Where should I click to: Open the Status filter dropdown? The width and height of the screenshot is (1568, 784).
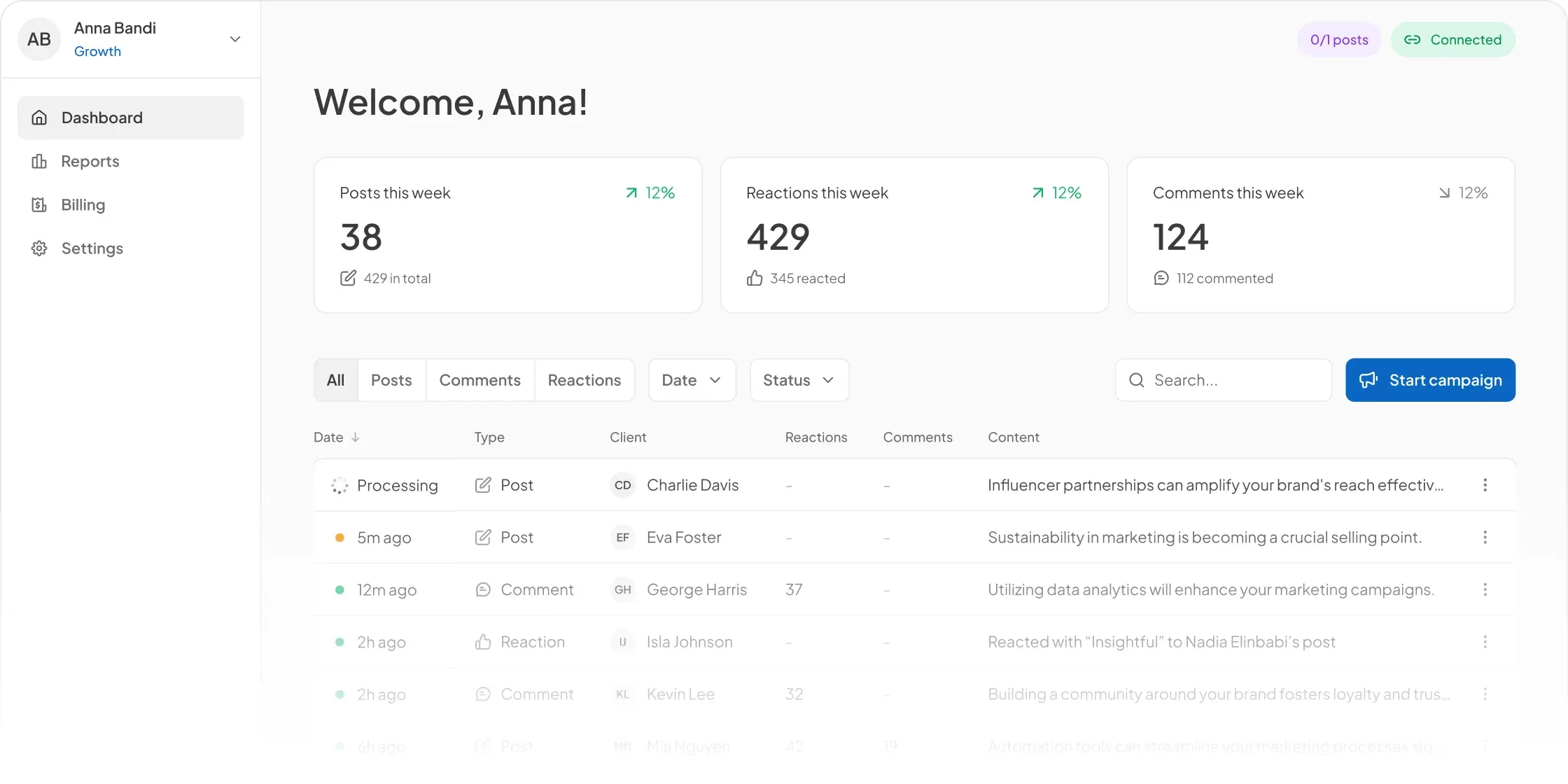pos(798,380)
